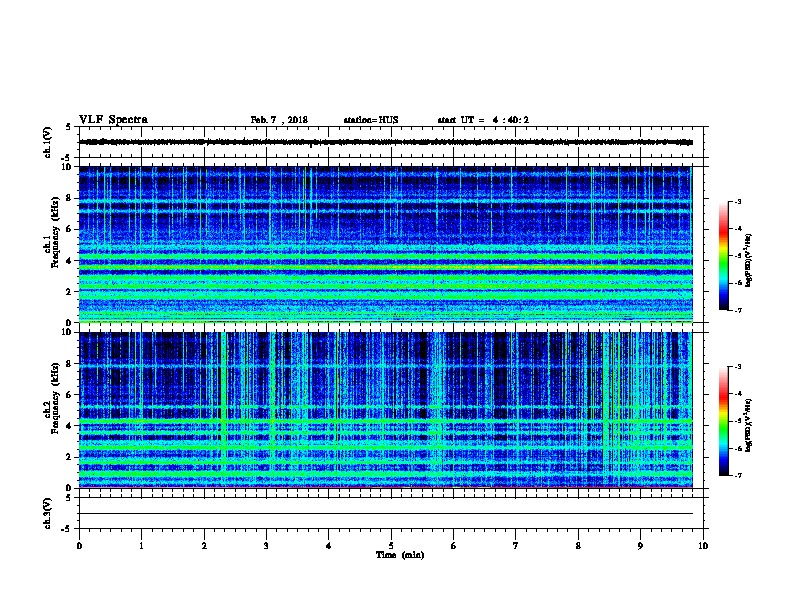The image size is (792, 612).
Task: Click the ch.1 spectrogram plot area
Action: (386, 244)
